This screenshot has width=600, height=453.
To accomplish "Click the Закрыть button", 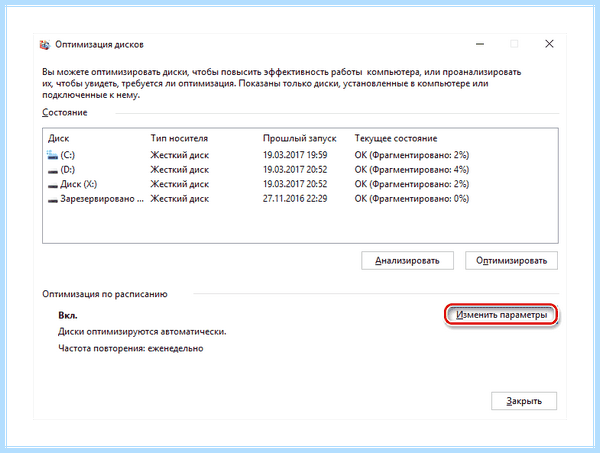I will (524, 401).
